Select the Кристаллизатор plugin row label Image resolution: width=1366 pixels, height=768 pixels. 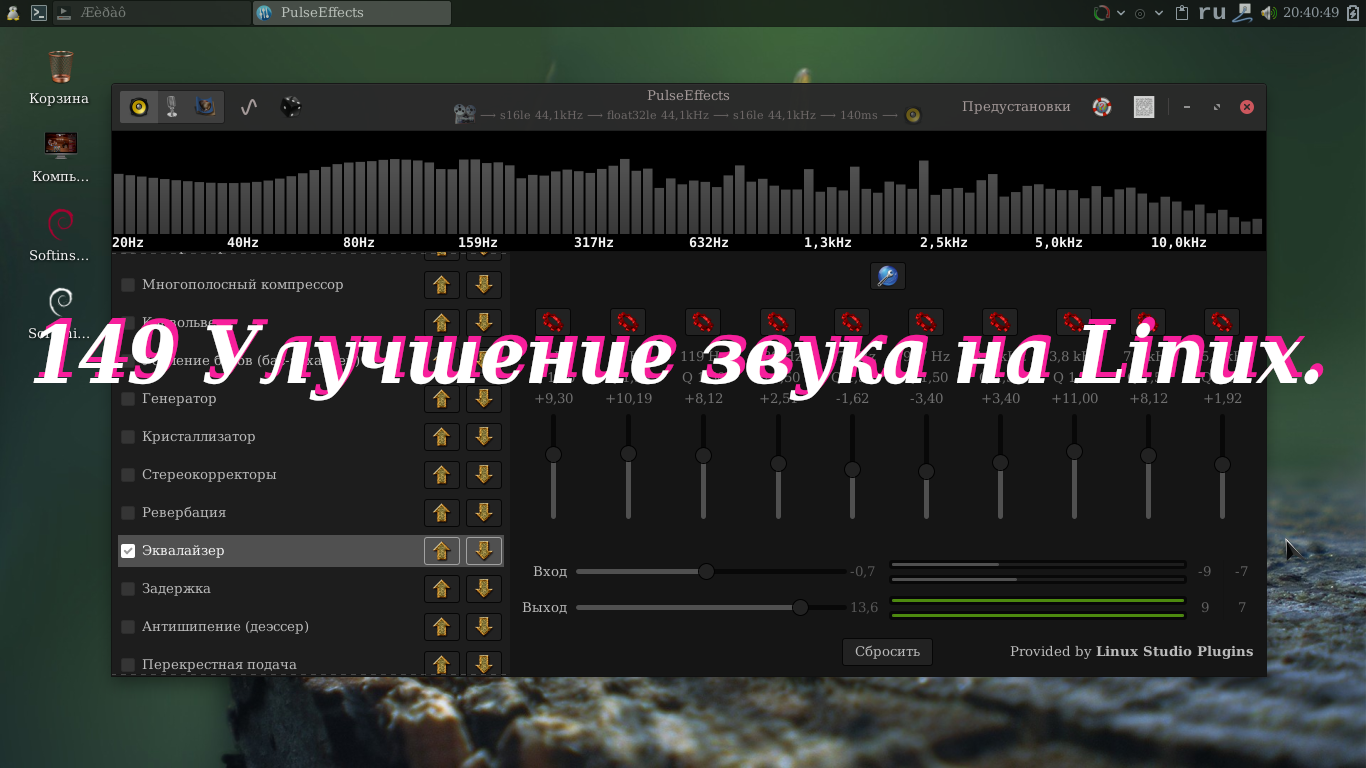click(x=198, y=437)
